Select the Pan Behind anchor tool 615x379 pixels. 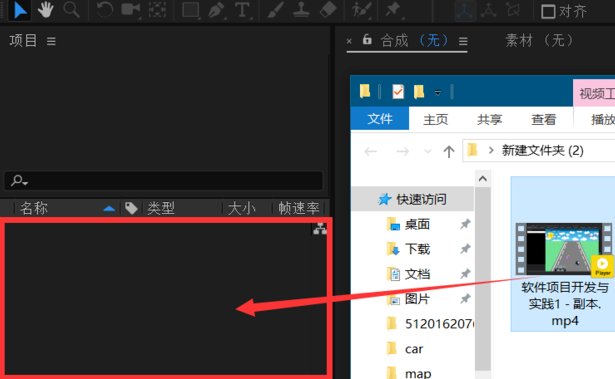pyautogui.click(x=157, y=10)
